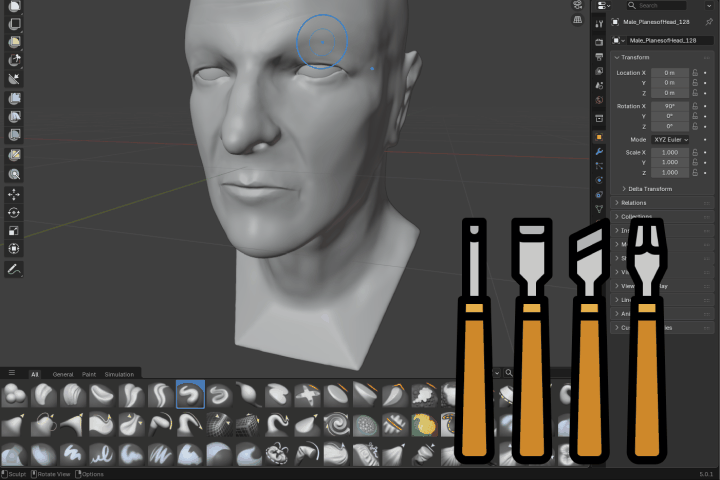Switch to the Simulation brushes tab
Screen dimensions: 720x480
(x=119, y=374)
